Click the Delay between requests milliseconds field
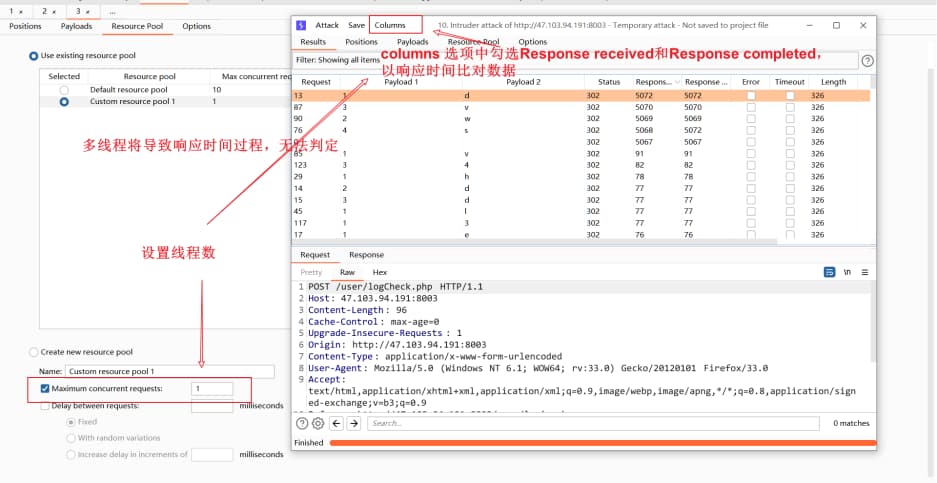The image size is (937, 483). 212,406
